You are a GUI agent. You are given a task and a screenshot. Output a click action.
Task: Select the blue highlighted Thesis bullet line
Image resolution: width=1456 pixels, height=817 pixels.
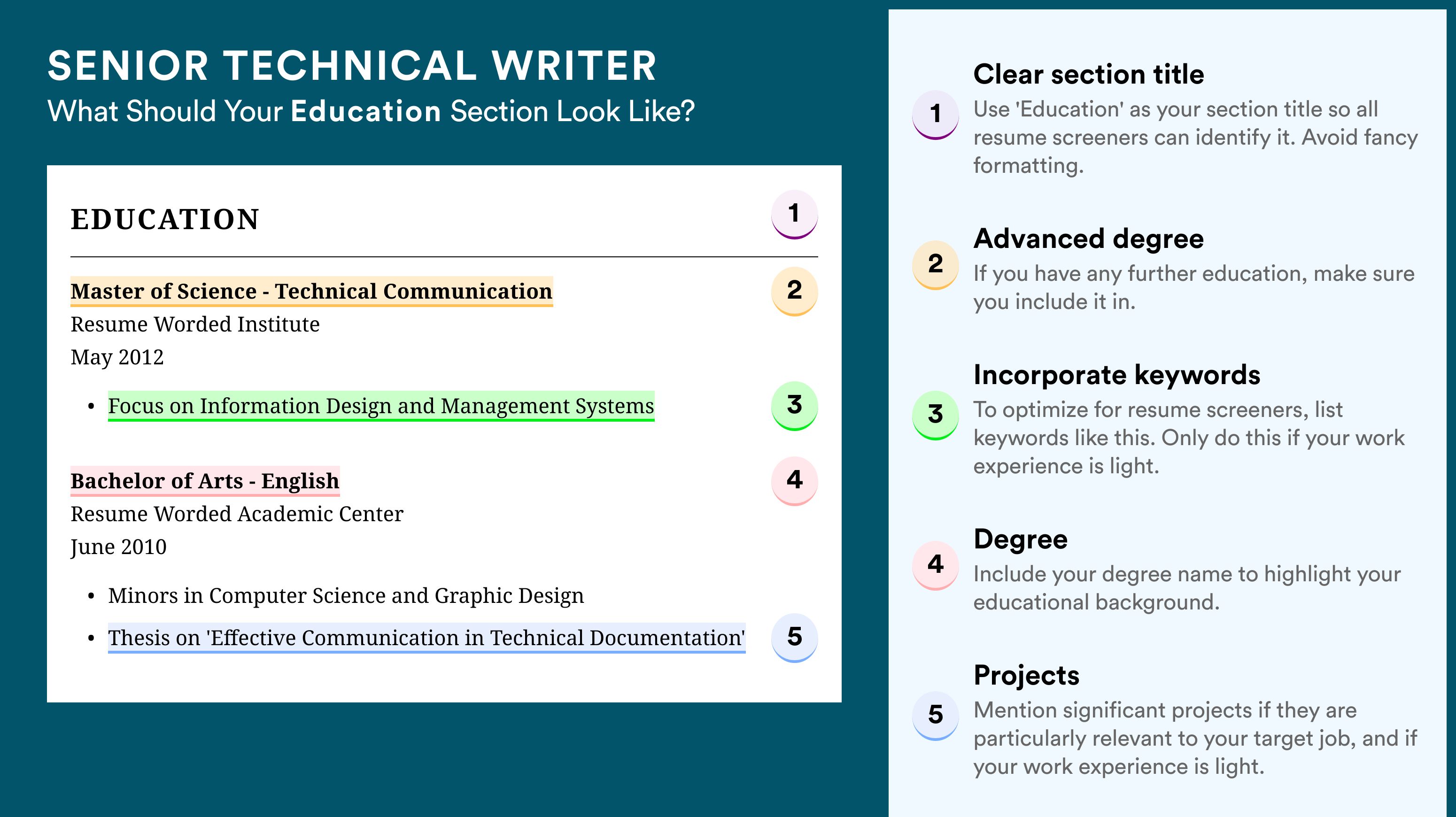(427, 638)
